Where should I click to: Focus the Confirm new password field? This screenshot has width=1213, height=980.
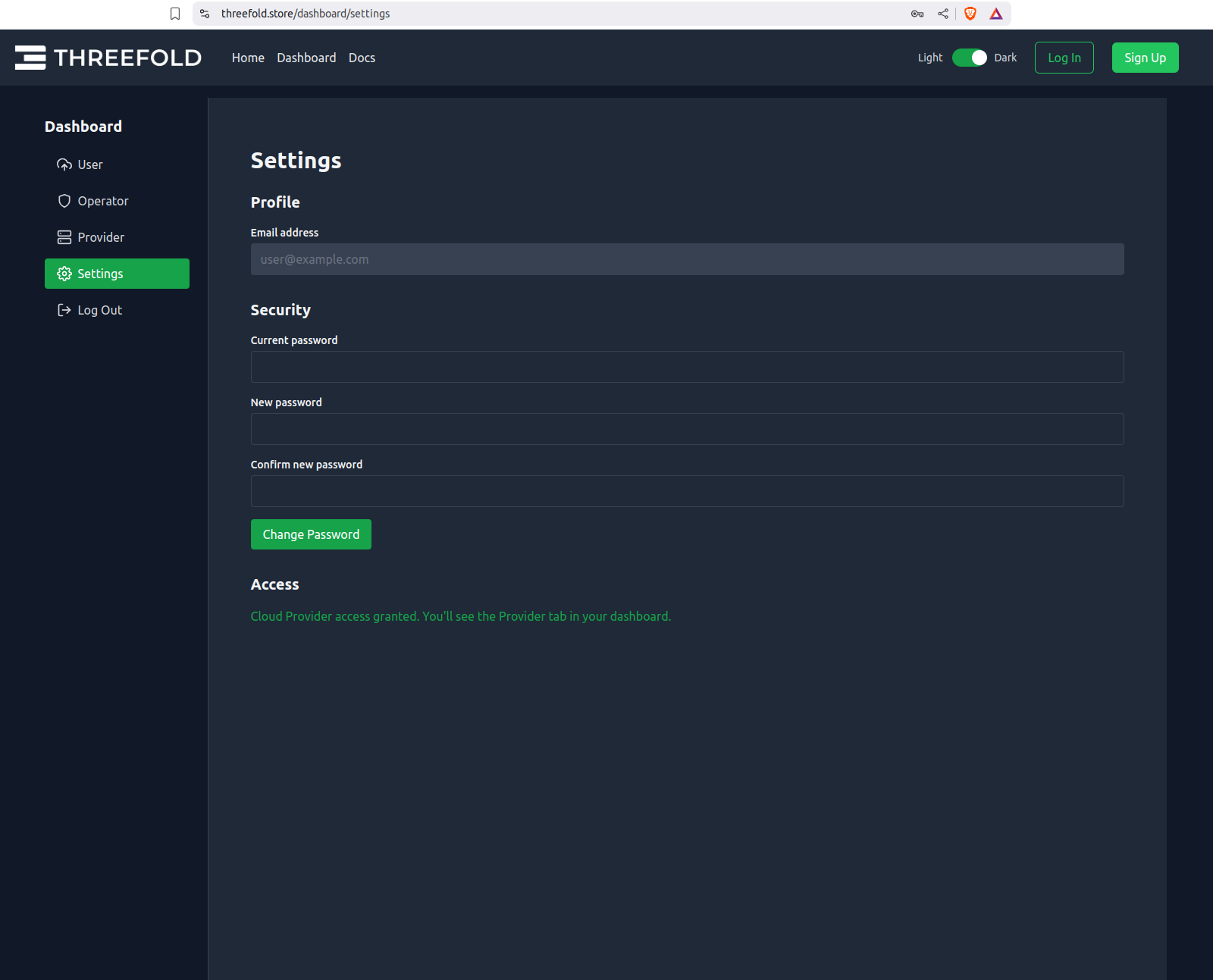(687, 491)
